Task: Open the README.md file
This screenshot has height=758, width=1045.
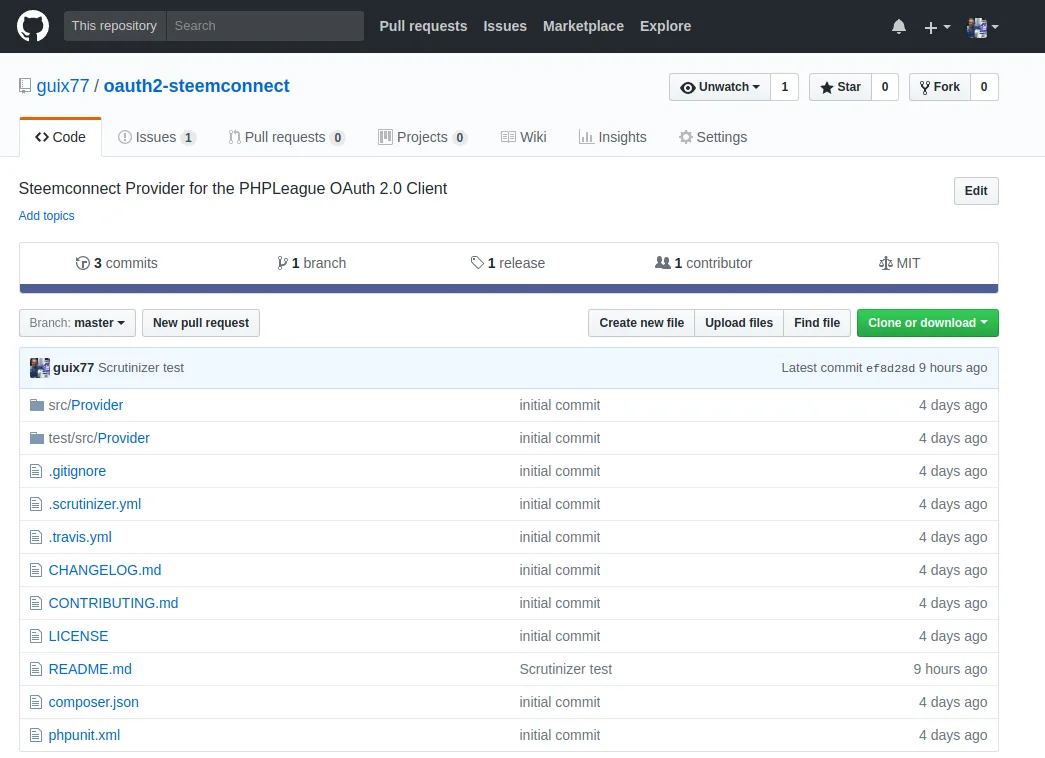Action: click(90, 669)
